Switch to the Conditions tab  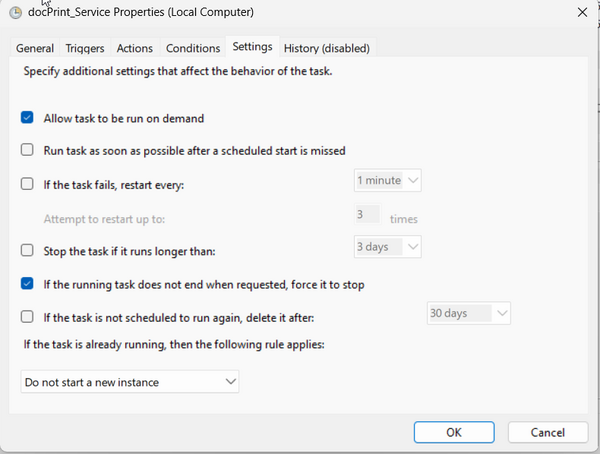coord(192,48)
